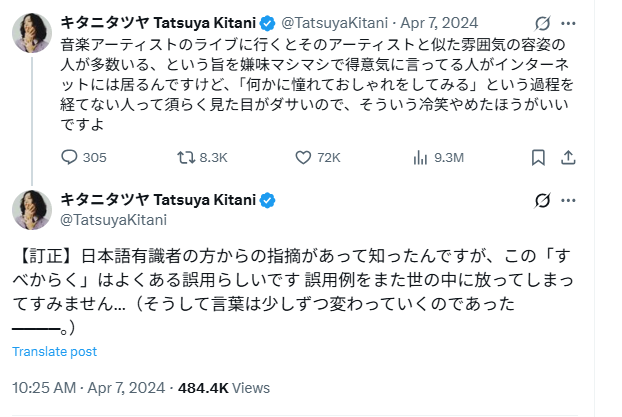Click the Translate post link
Screen dimensions: 622x417
pyautogui.click(x=54, y=351)
